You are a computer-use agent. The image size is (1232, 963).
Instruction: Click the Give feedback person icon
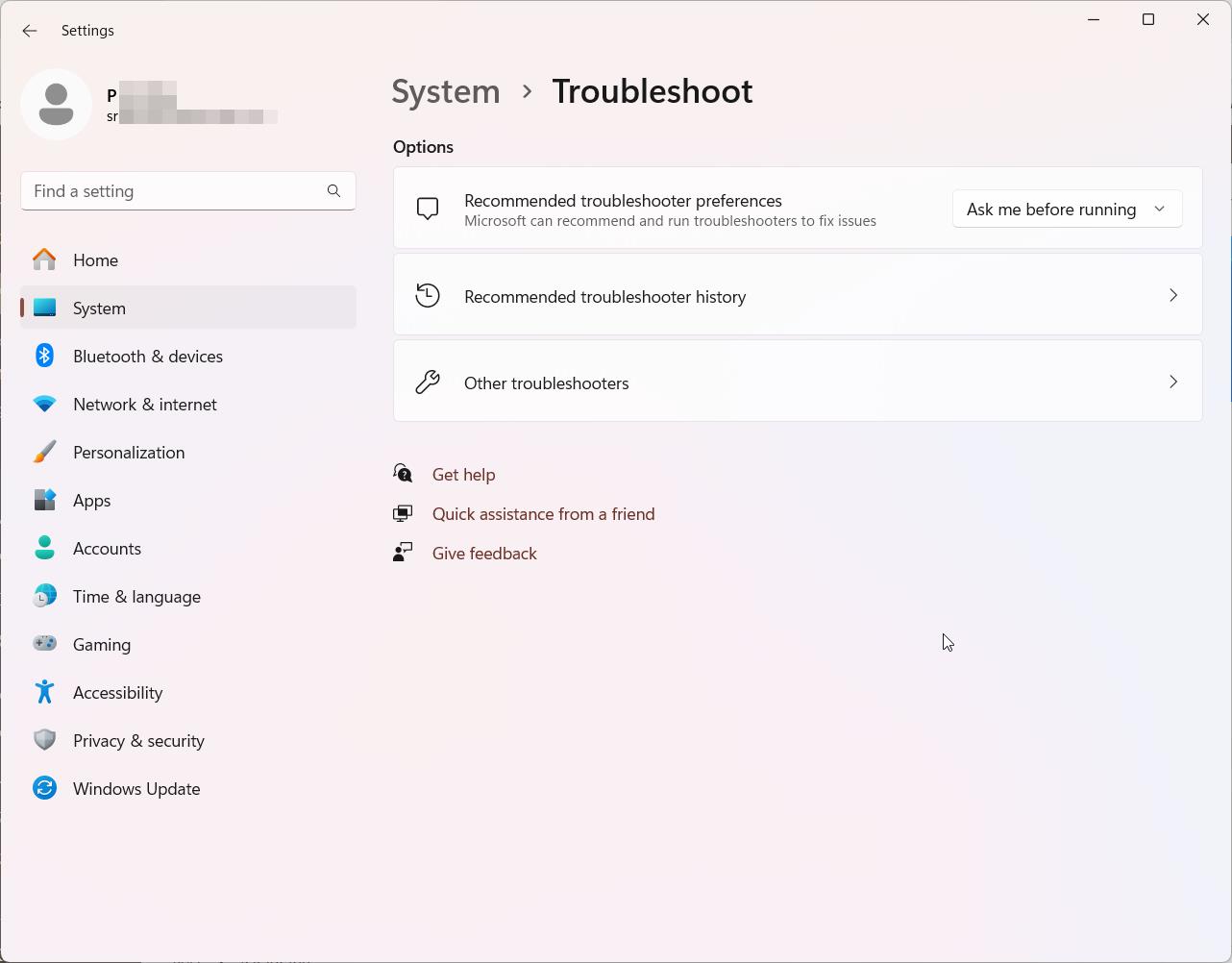[x=403, y=553]
